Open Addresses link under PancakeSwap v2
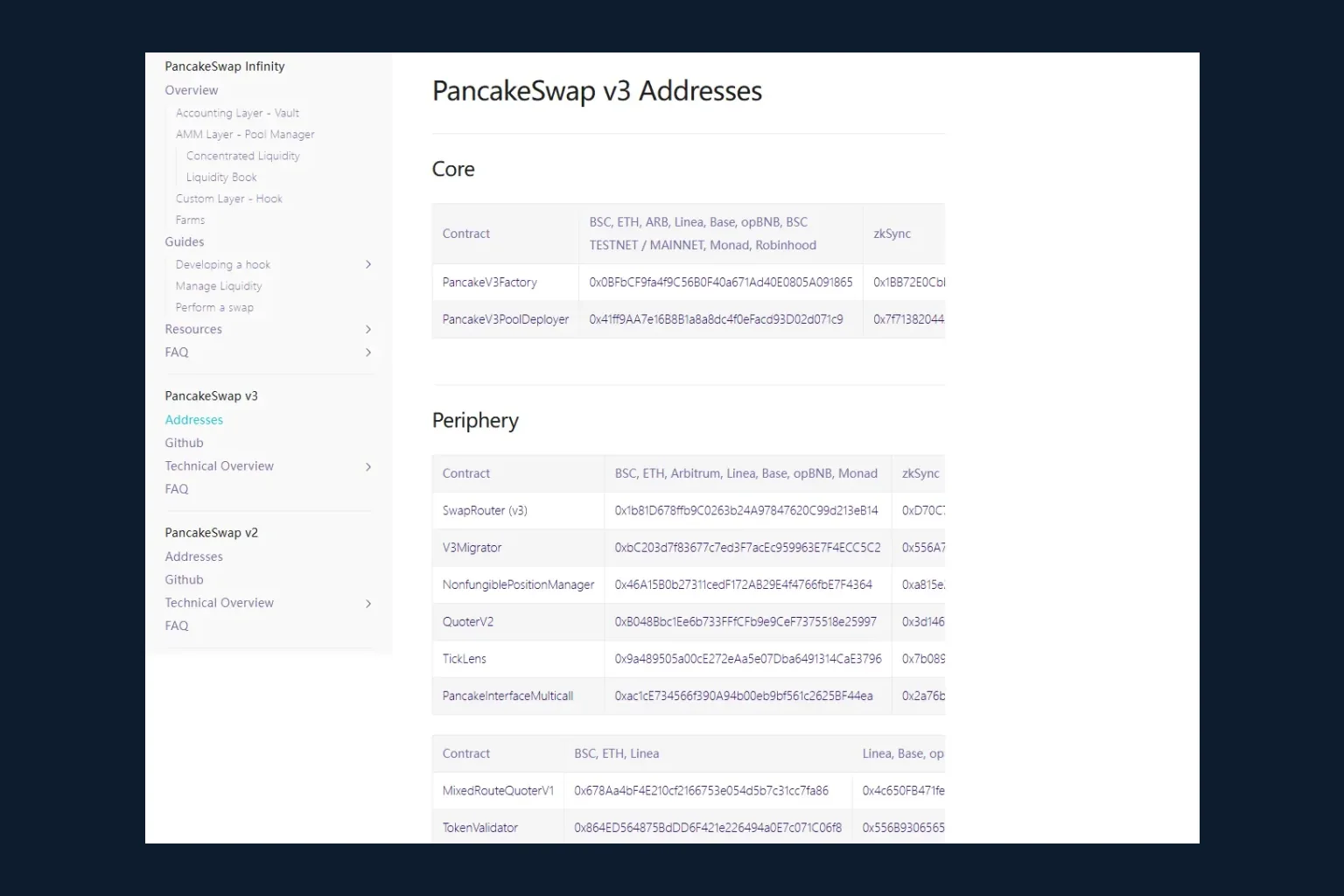Image resolution: width=1344 pixels, height=896 pixels. tap(194, 556)
